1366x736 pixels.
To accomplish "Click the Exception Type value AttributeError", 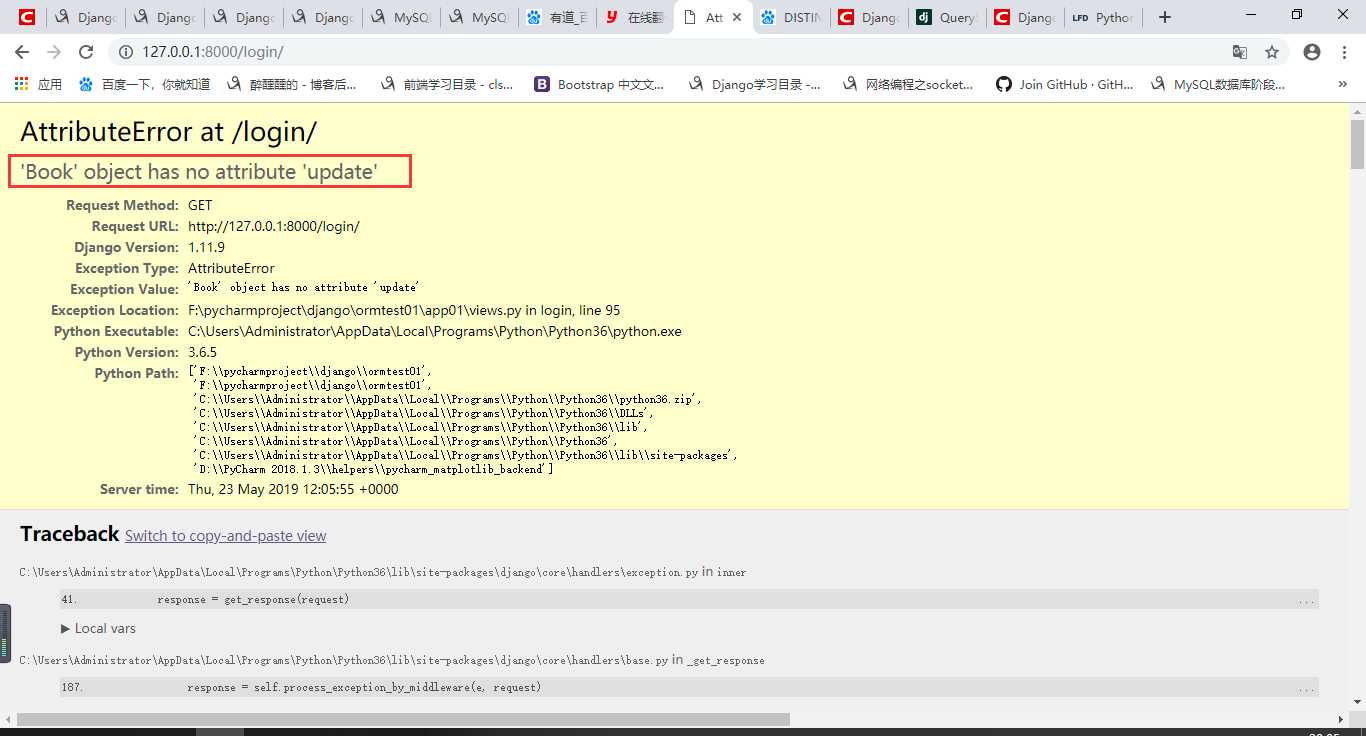I will [x=231, y=268].
